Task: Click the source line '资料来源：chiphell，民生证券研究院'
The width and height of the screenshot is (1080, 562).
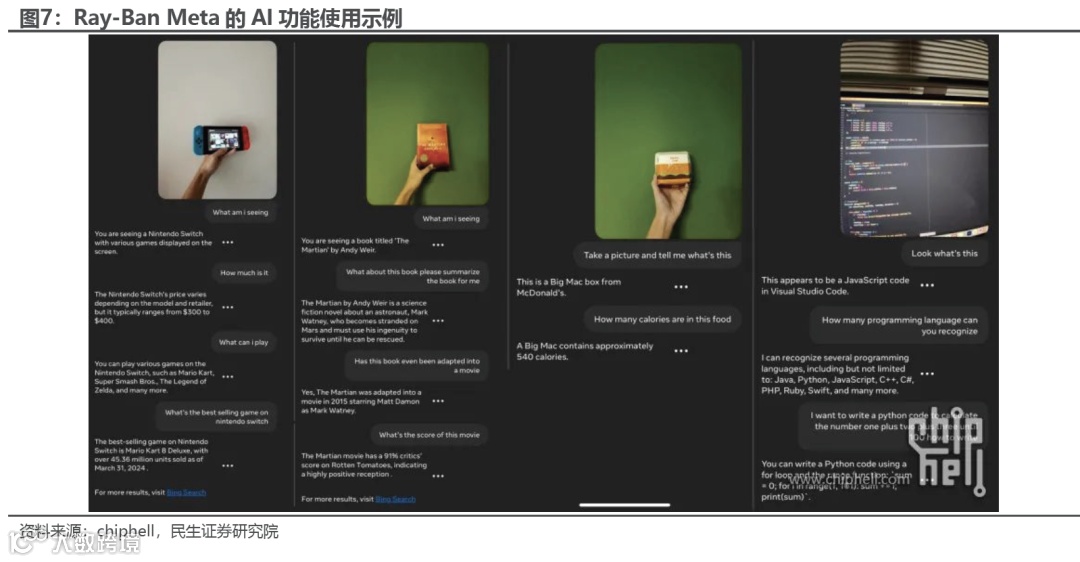Action: [x=149, y=531]
